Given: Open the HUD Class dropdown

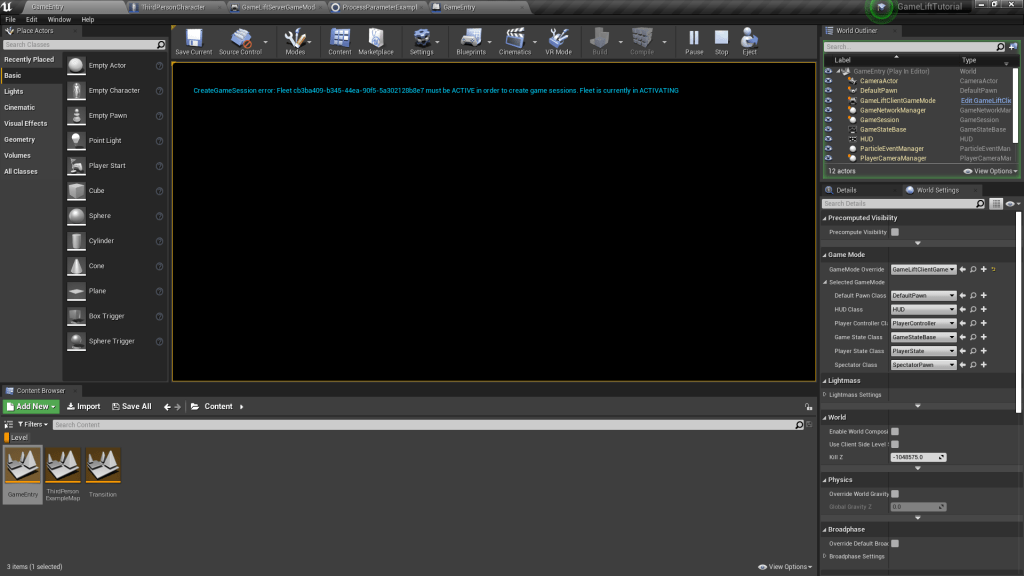Looking at the screenshot, I should tap(923, 310).
